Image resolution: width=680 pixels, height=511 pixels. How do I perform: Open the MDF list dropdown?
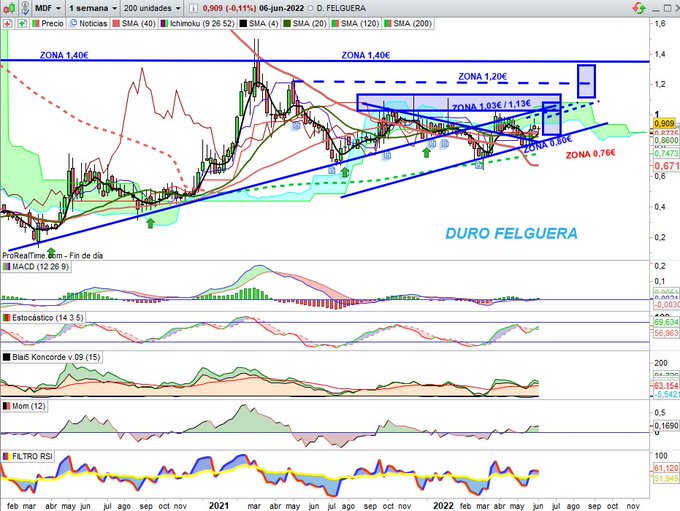click(x=48, y=8)
